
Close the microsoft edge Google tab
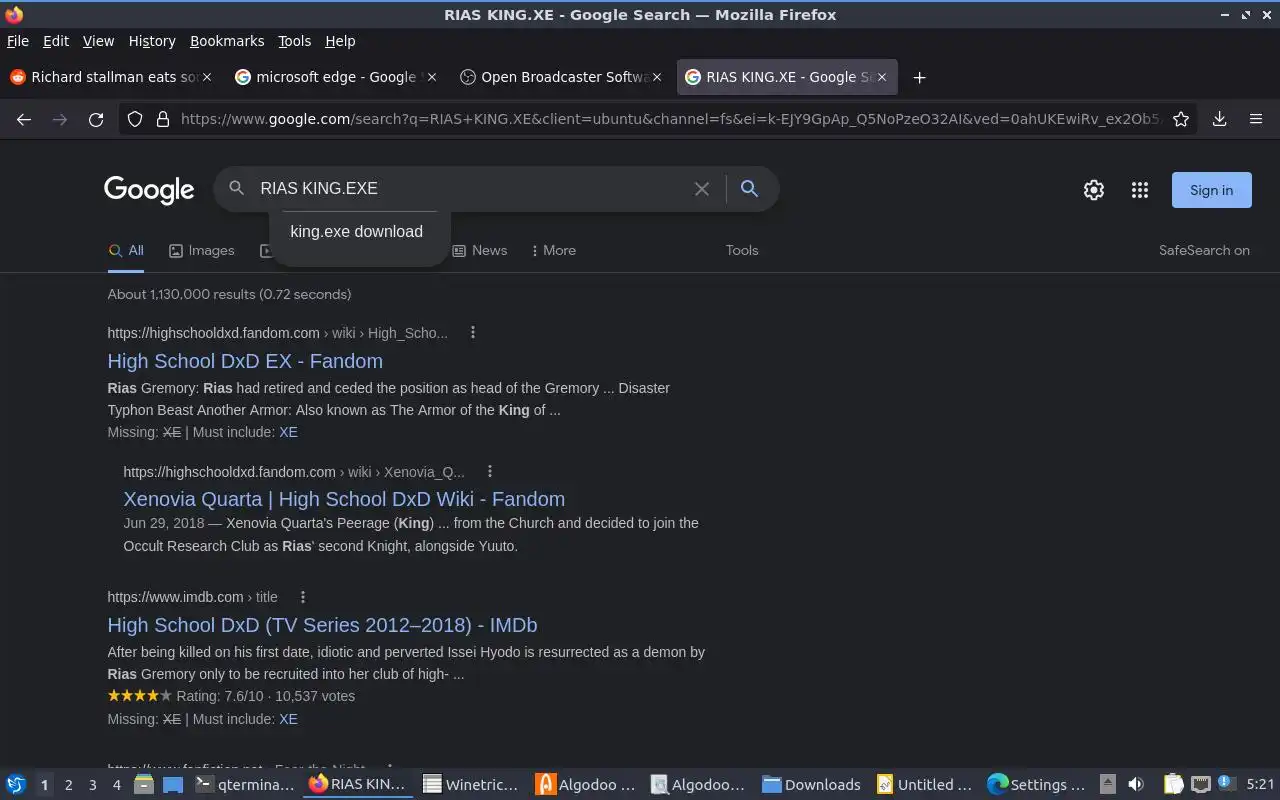[x=431, y=77]
